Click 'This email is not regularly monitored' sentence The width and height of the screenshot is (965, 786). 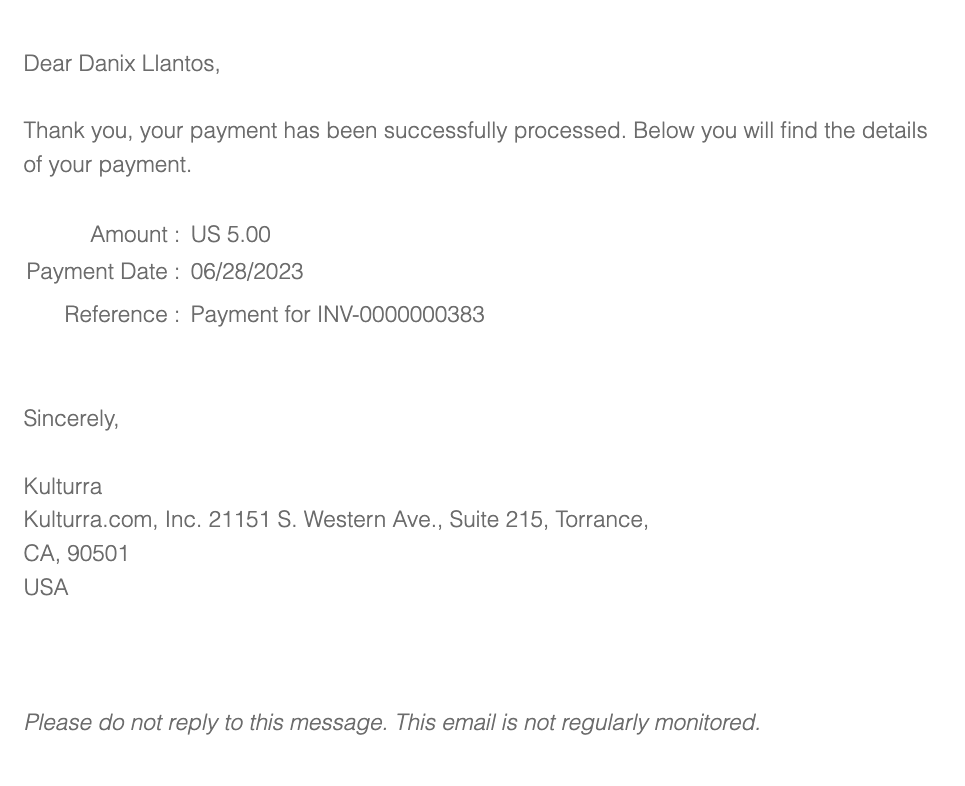pyautogui.click(x=578, y=722)
